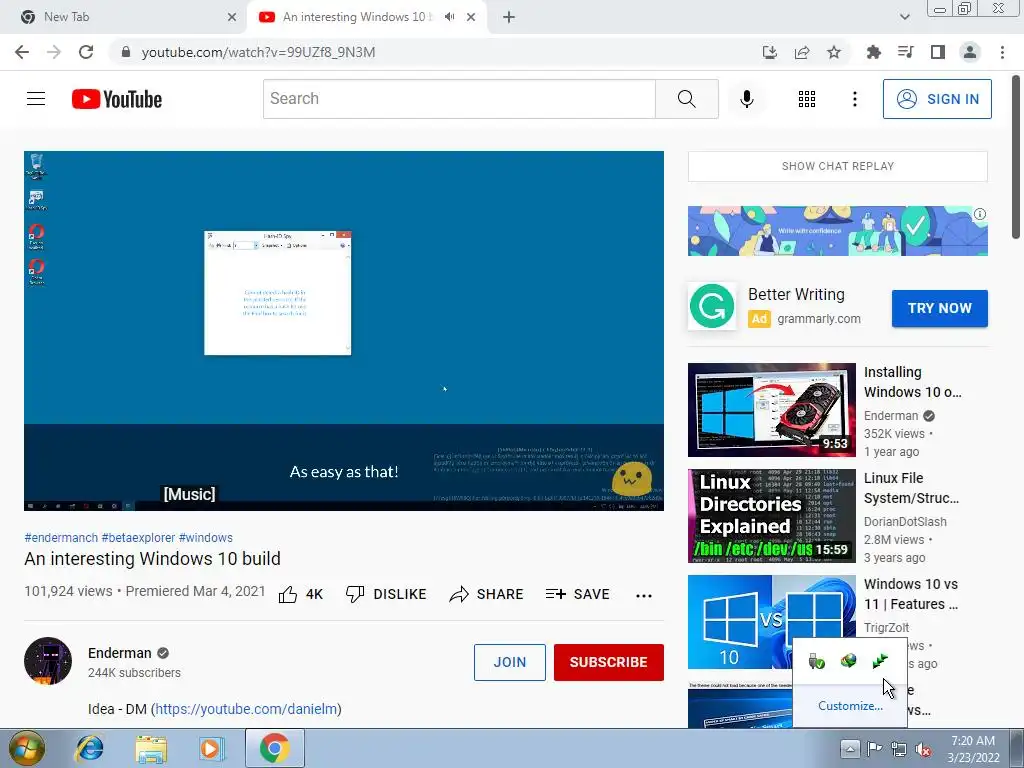The image size is (1024, 768).
Task: Click the DISLIKE thumbs down button
Action: (x=386, y=594)
